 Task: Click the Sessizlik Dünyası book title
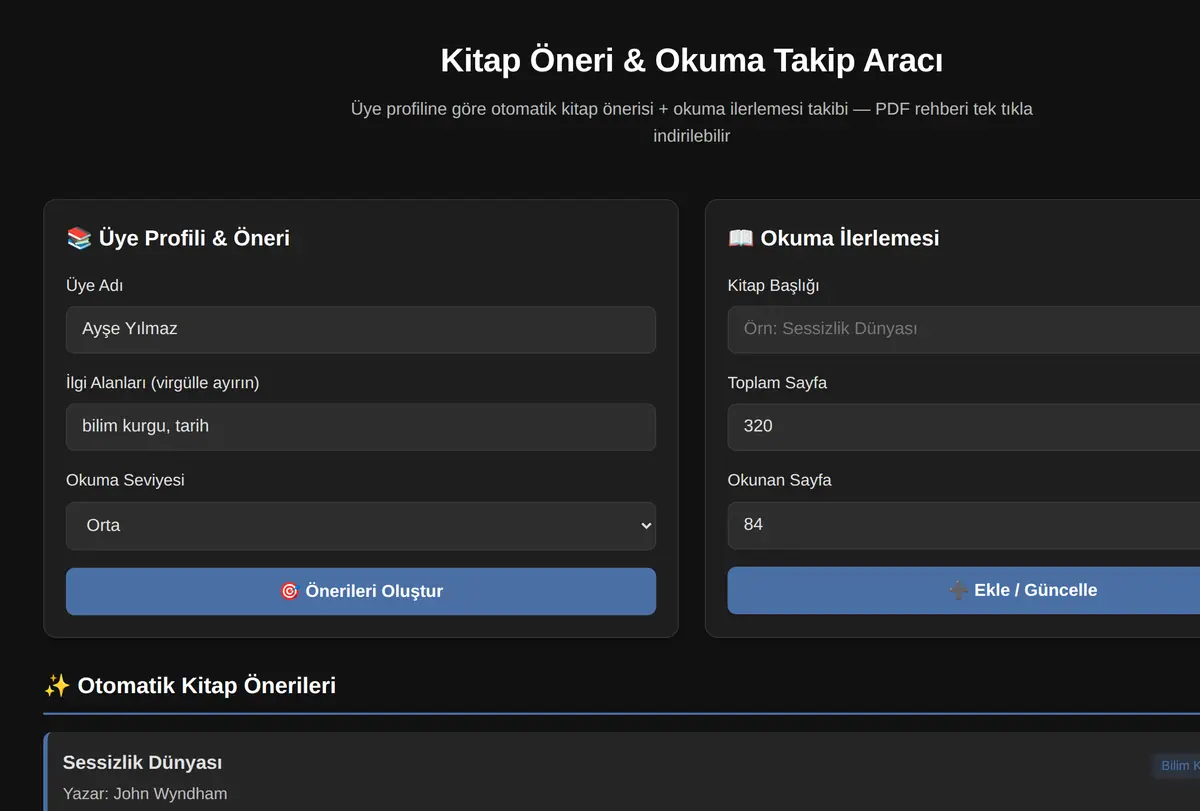coord(143,763)
